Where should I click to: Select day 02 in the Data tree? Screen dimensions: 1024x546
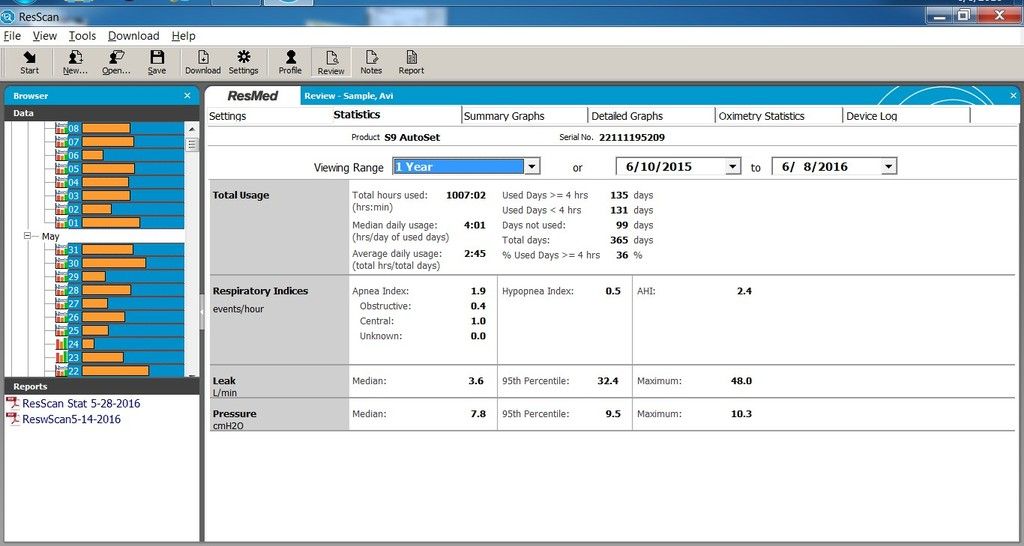[120, 209]
